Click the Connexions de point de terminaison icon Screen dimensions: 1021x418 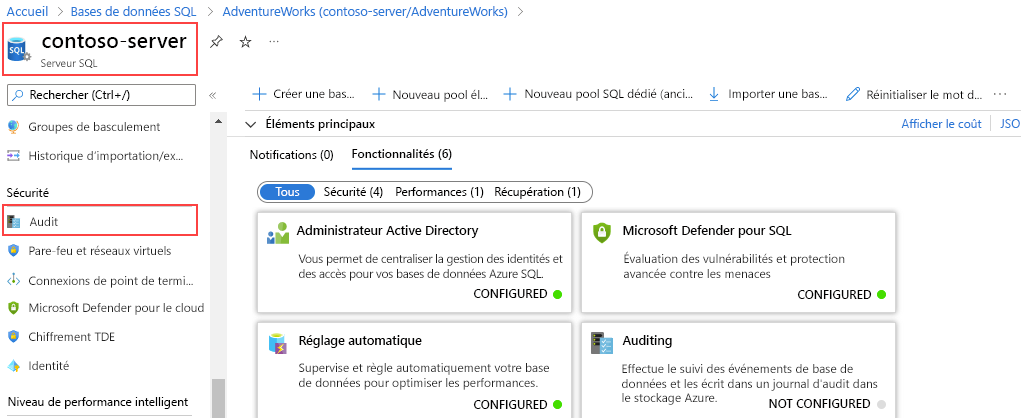pyautogui.click(x=14, y=281)
